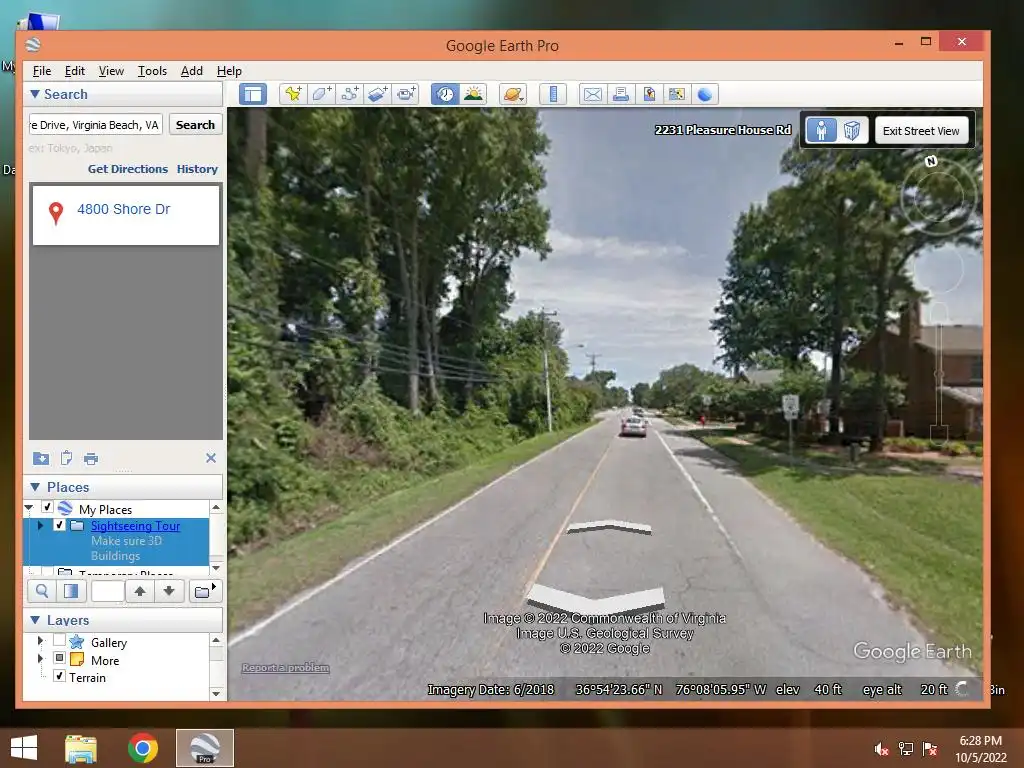Open the Help menu

tap(229, 71)
